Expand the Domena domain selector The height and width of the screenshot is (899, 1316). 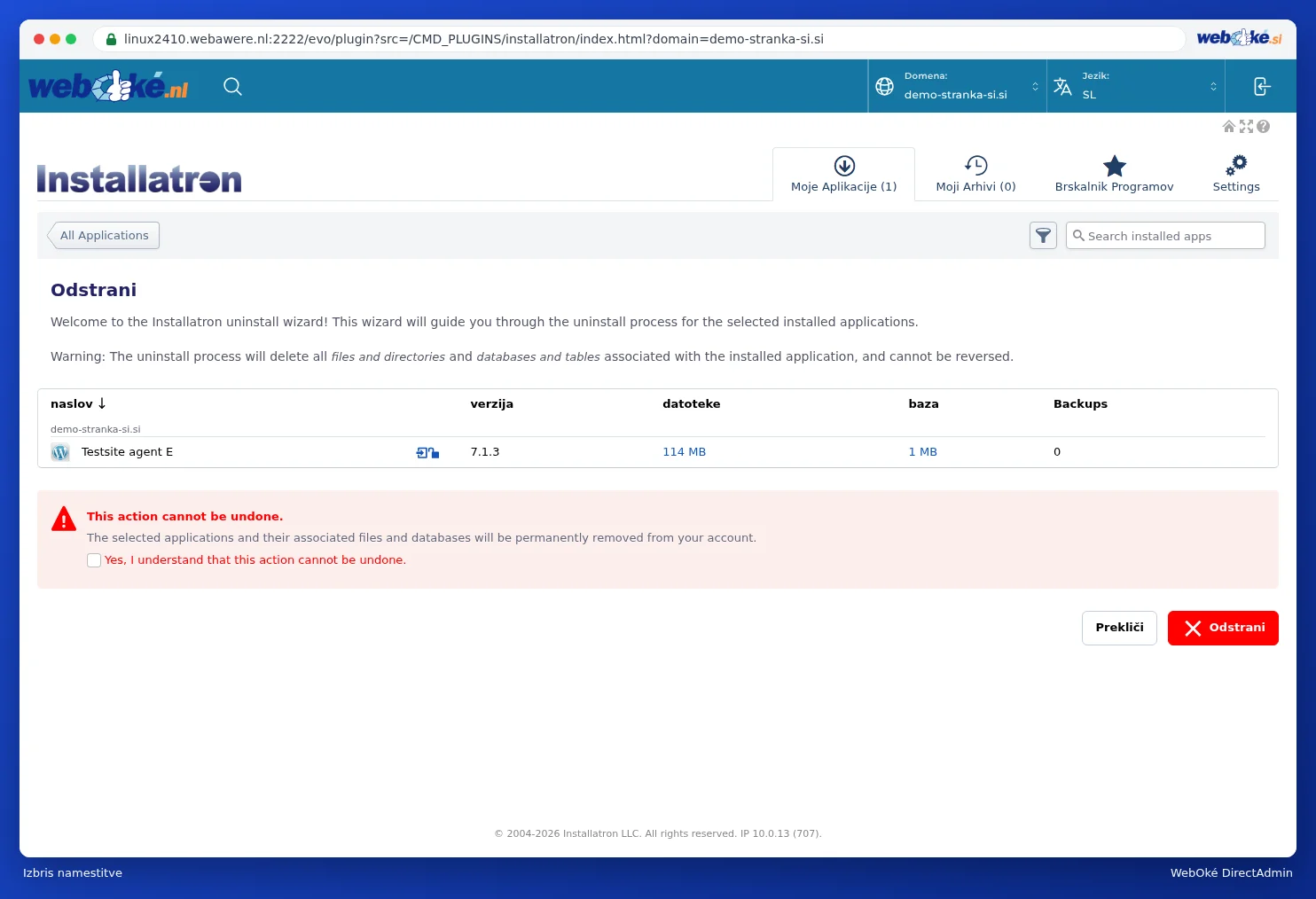click(958, 86)
